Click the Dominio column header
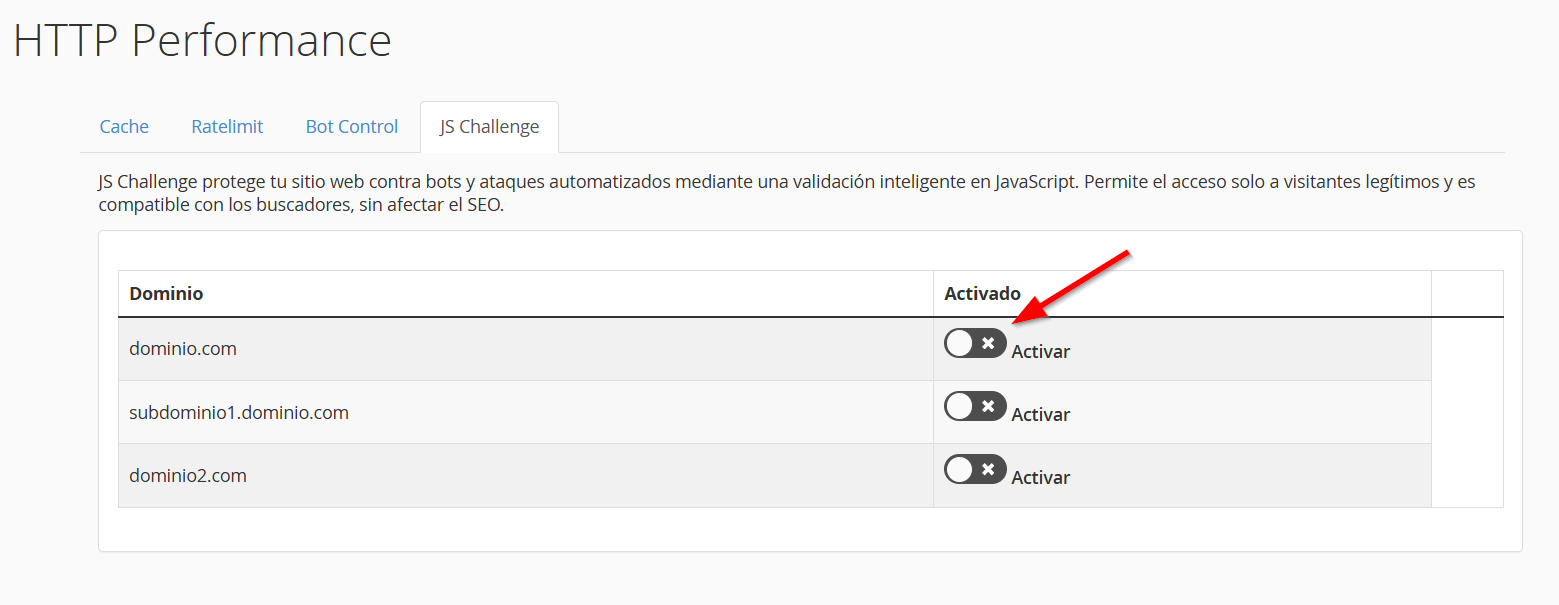This screenshot has width=1559, height=605. point(166,294)
